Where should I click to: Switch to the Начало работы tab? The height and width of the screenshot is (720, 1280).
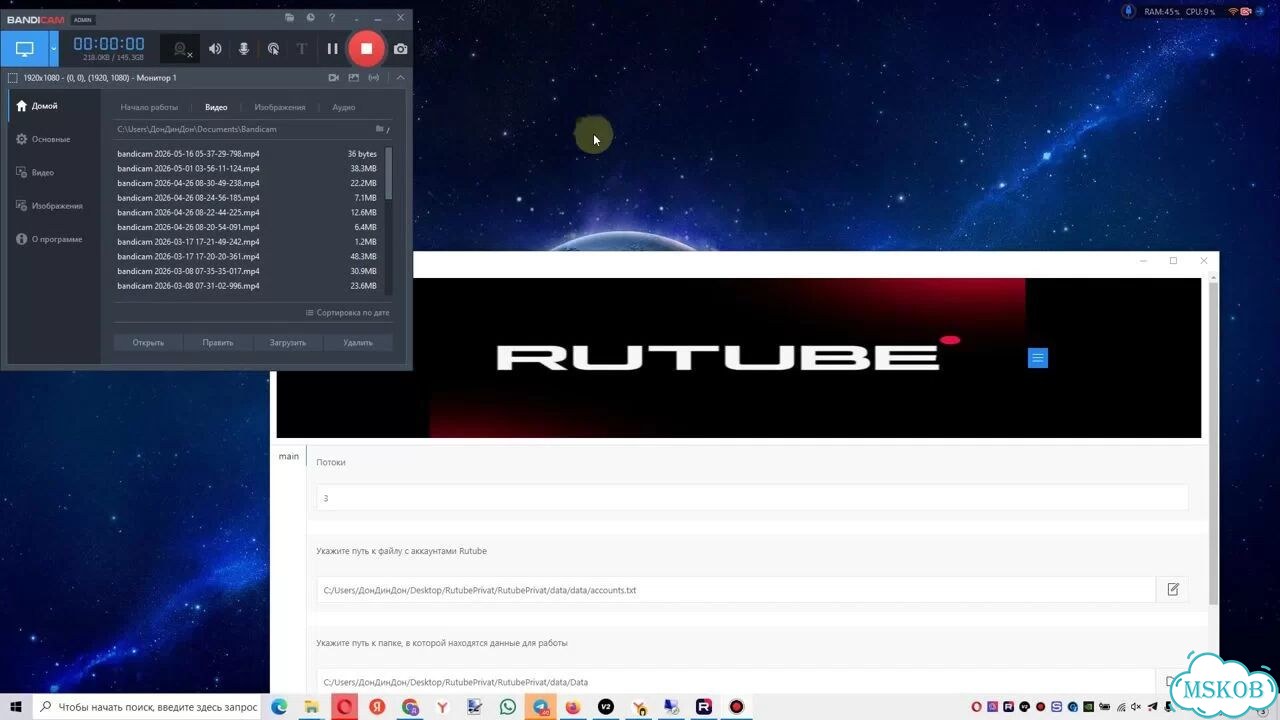(149, 107)
